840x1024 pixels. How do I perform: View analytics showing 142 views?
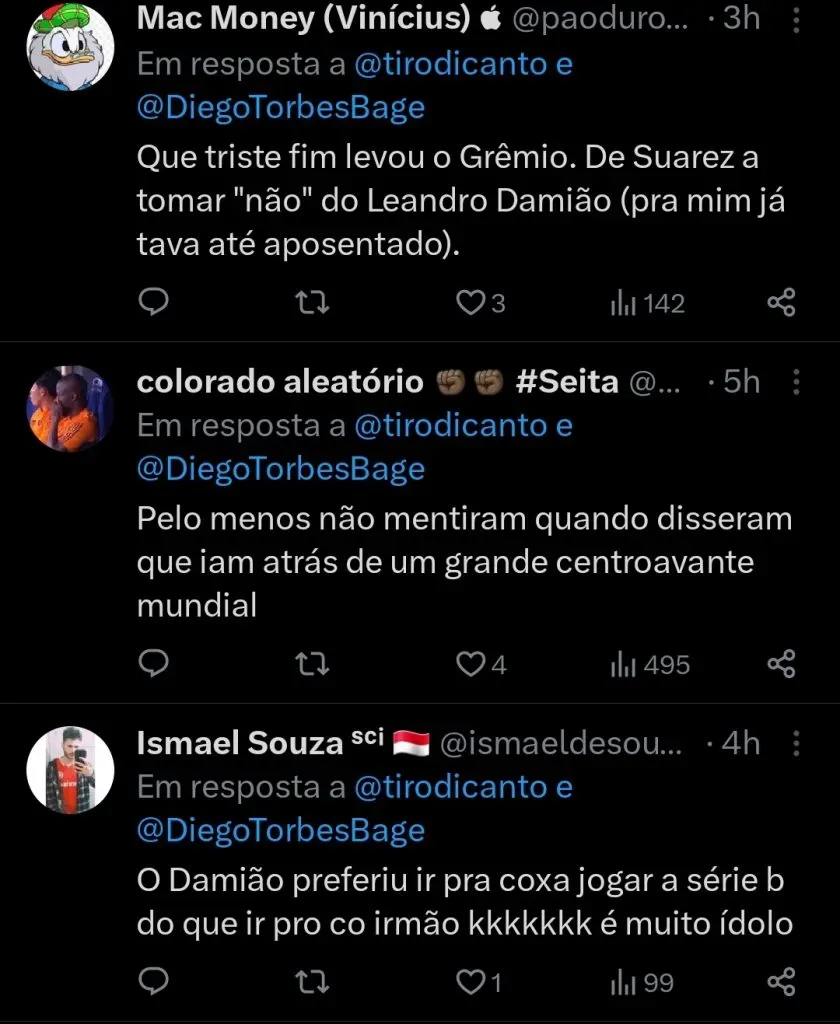click(647, 303)
